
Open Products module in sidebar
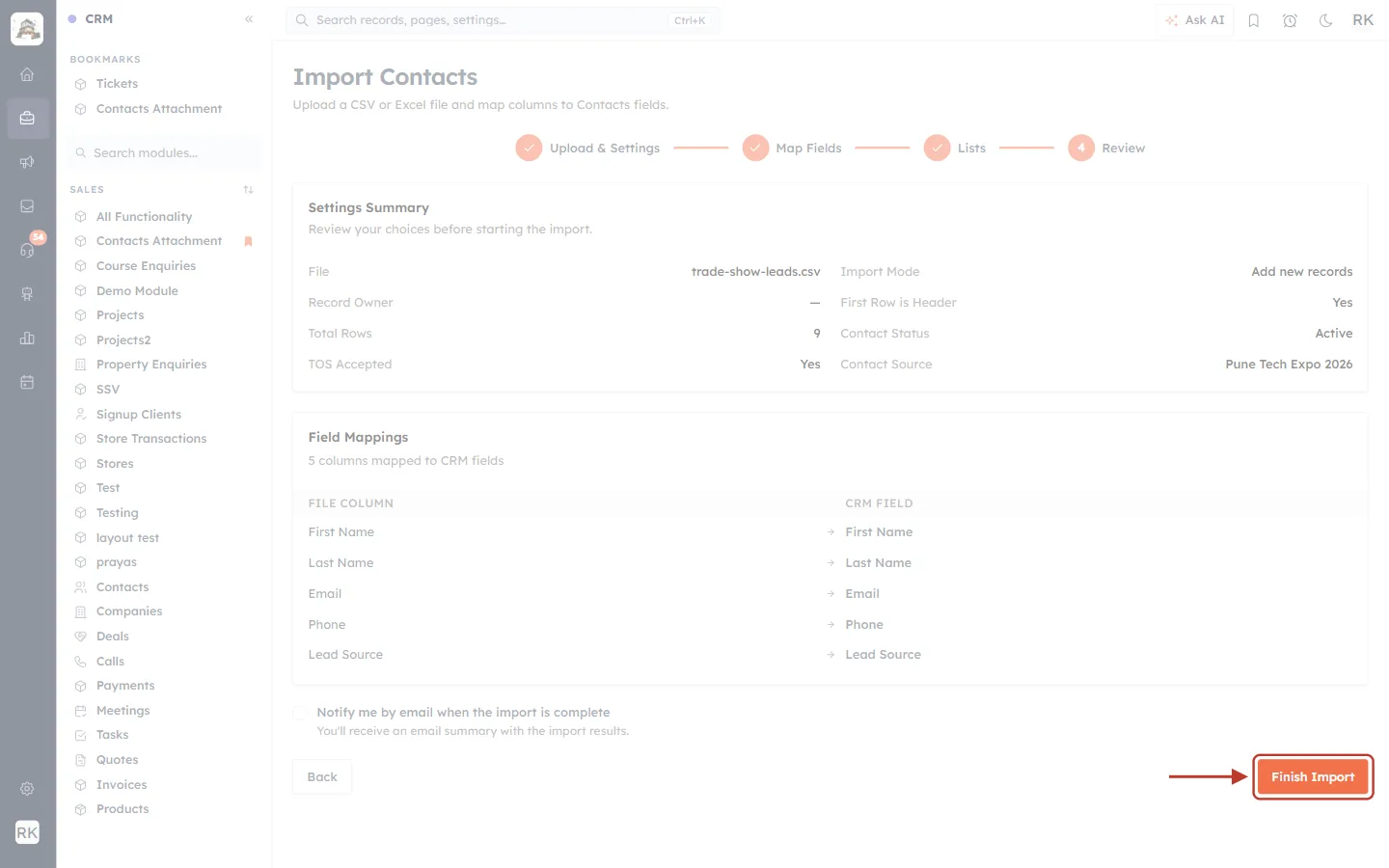pos(123,809)
